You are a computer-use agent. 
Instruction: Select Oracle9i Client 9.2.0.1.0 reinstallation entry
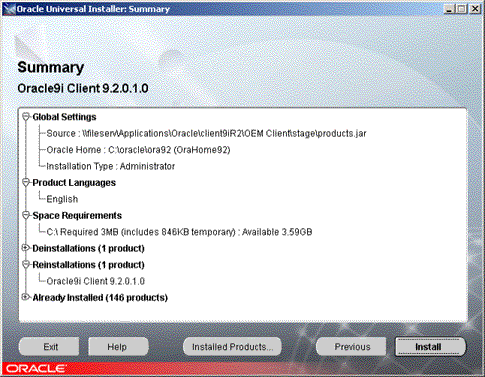pyautogui.click(x=95, y=281)
